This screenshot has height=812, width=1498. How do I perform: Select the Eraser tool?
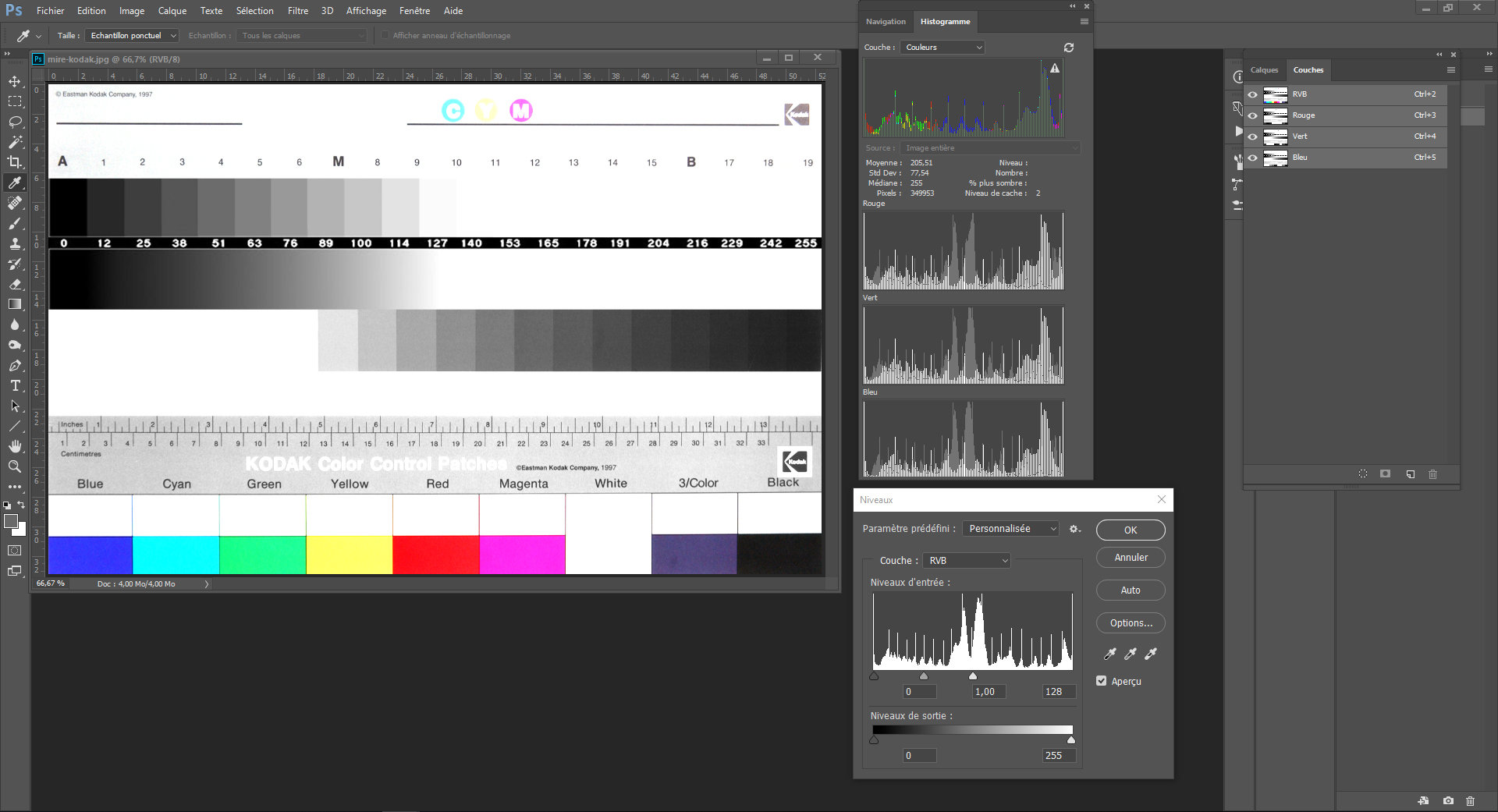tap(15, 284)
